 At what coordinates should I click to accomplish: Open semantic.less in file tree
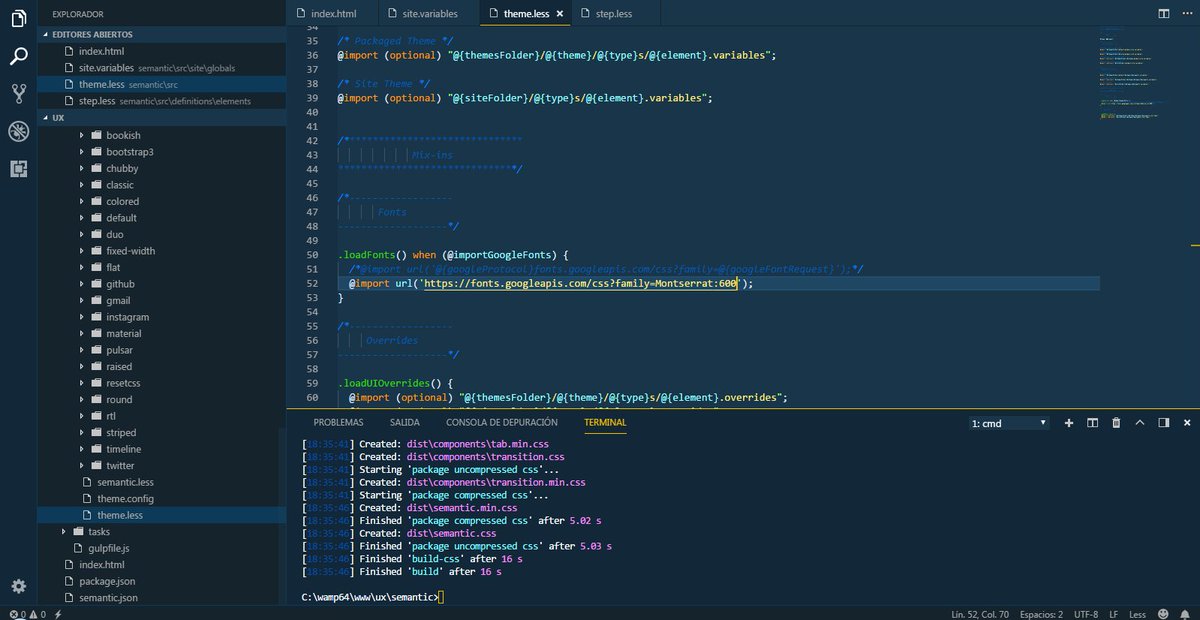162,482
